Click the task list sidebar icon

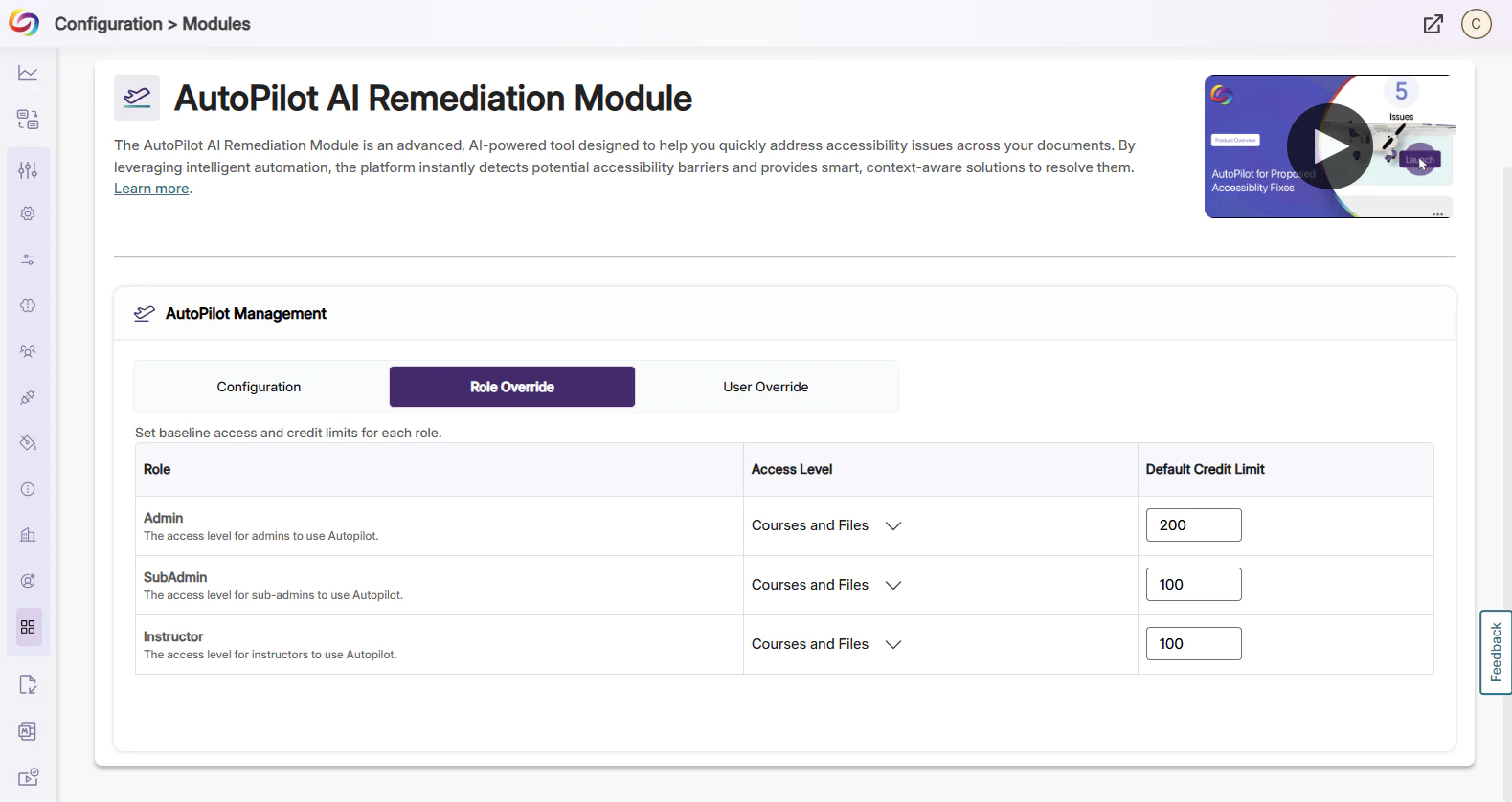pyautogui.click(x=28, y=120)
